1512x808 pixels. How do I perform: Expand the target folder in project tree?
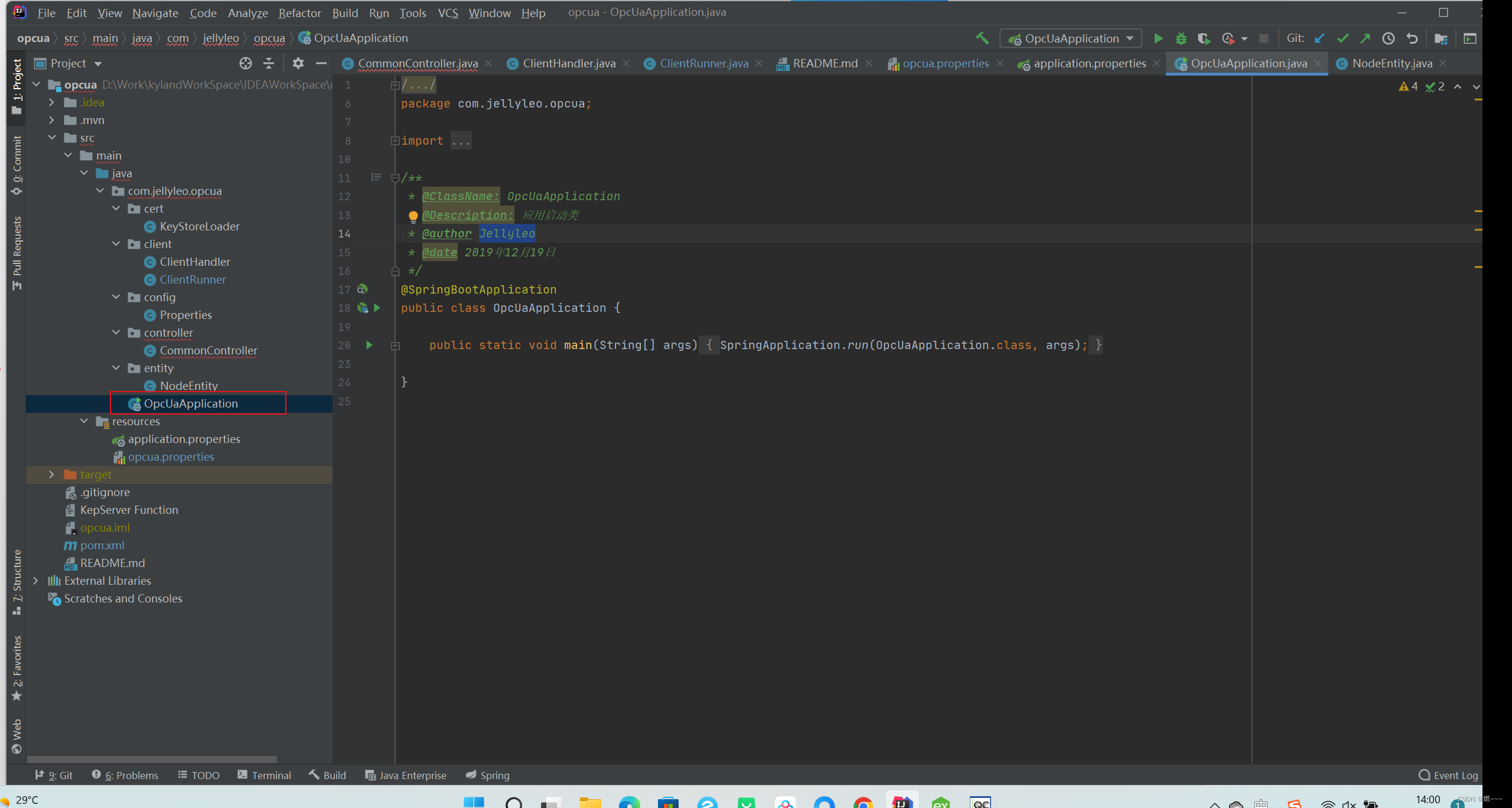click(x=51, y=474)
